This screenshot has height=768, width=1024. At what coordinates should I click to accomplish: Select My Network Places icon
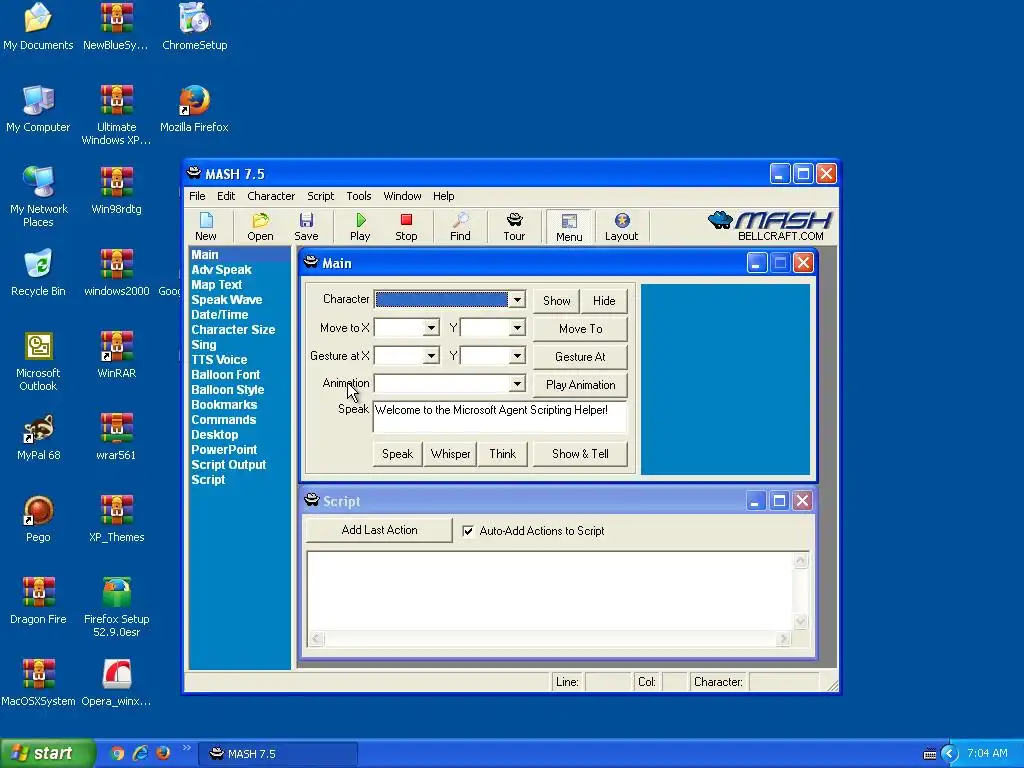click(38, 197)
